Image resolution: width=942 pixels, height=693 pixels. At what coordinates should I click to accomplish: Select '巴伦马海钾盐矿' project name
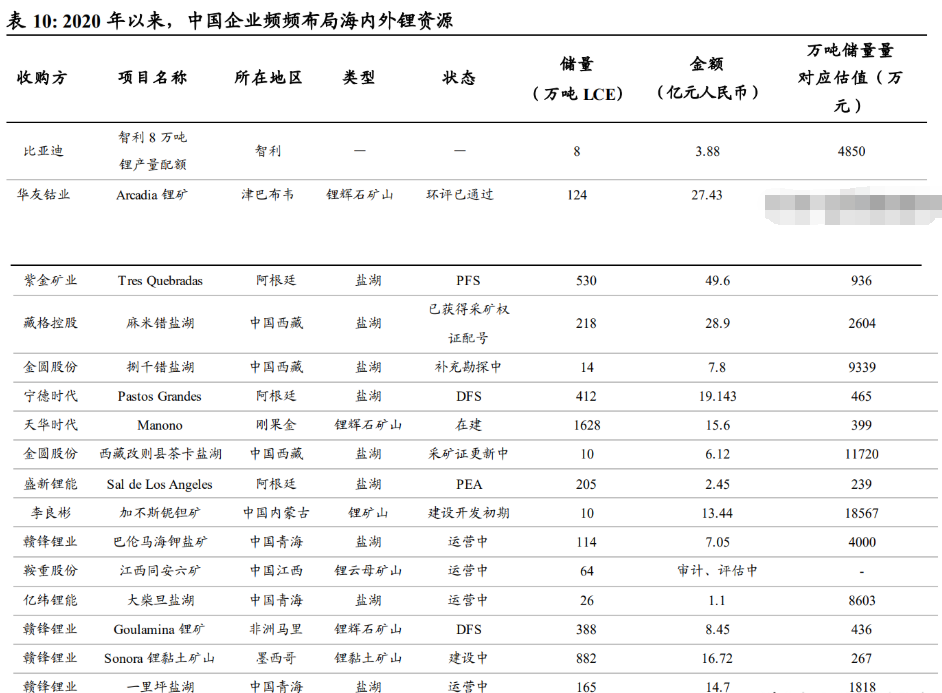pyautogui.click(x=160, y=542)
